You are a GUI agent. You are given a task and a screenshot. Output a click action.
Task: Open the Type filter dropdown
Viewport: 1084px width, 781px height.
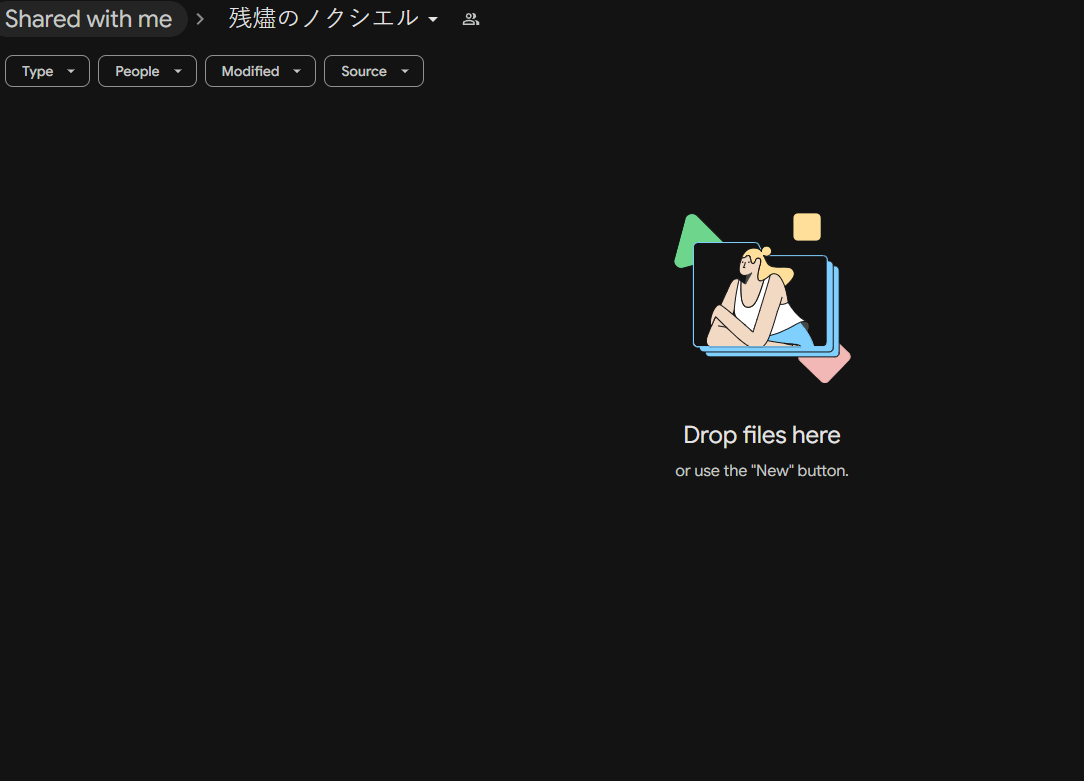pyautogui.click(x=48, y=71)
